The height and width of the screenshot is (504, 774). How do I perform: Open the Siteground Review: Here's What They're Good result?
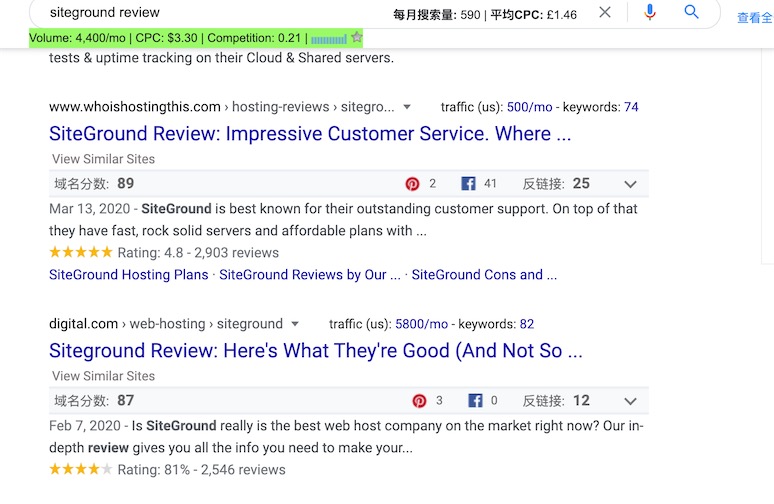click(x=315, y=350)
